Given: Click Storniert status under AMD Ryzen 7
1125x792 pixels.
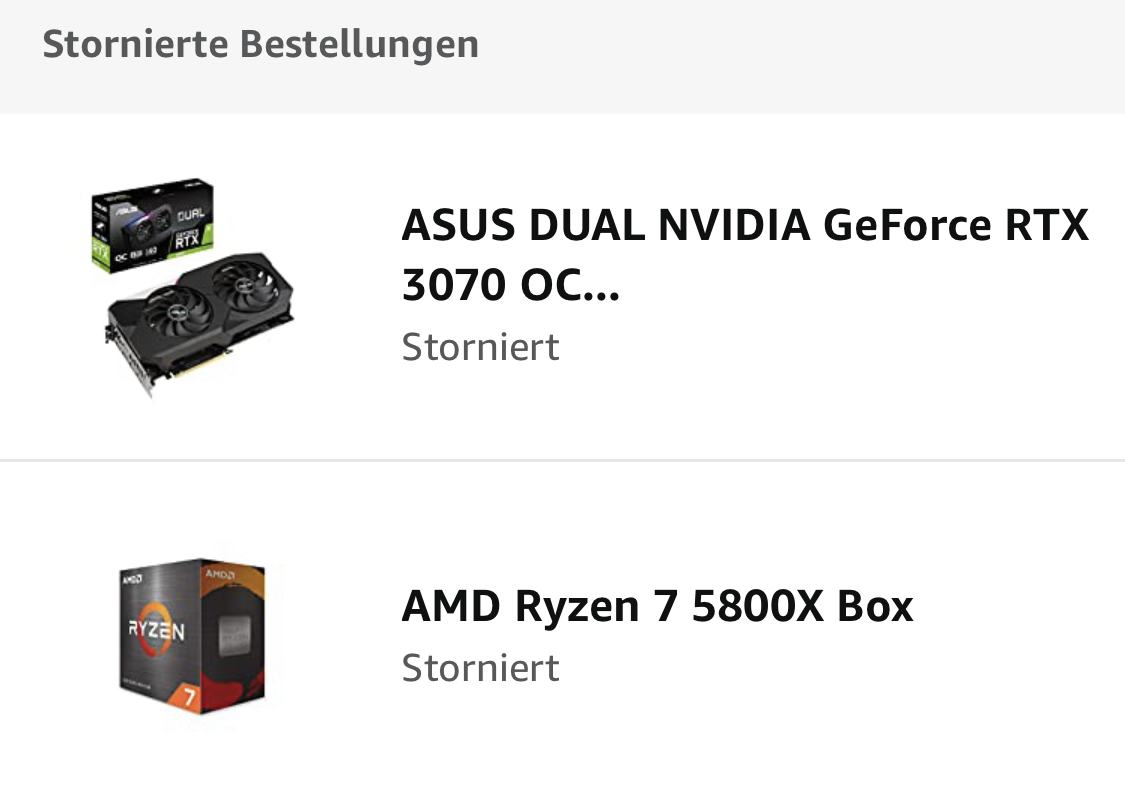Looking at the screenshot, I should (x=480, y=669).
